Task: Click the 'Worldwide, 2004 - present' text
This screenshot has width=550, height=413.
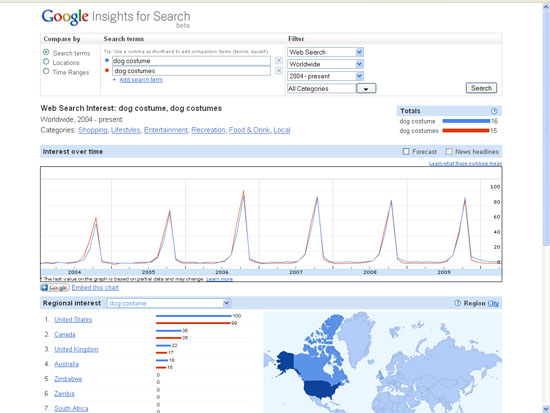Action: click(x=81, y=120)
